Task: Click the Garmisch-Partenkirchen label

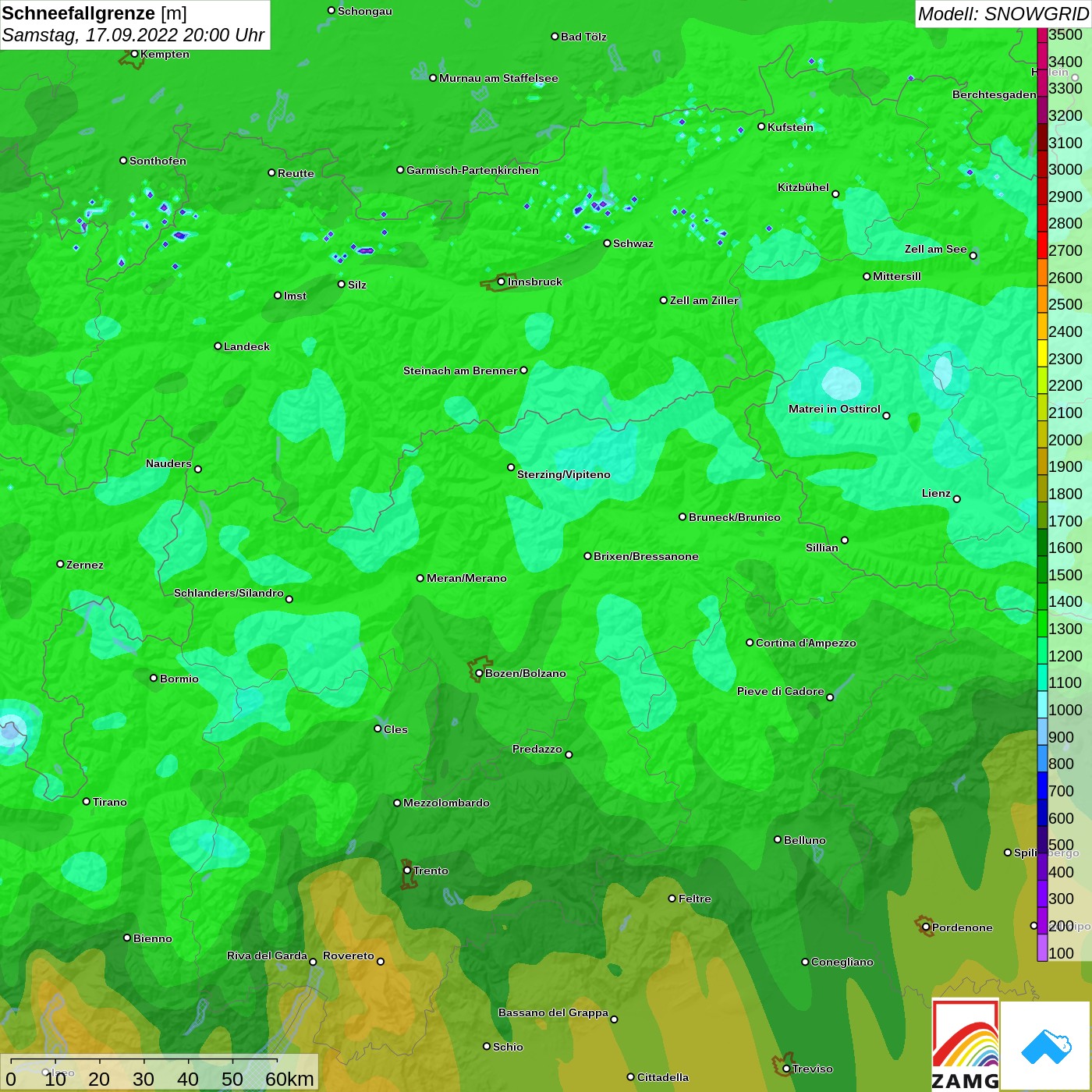Action: point(473,170)
